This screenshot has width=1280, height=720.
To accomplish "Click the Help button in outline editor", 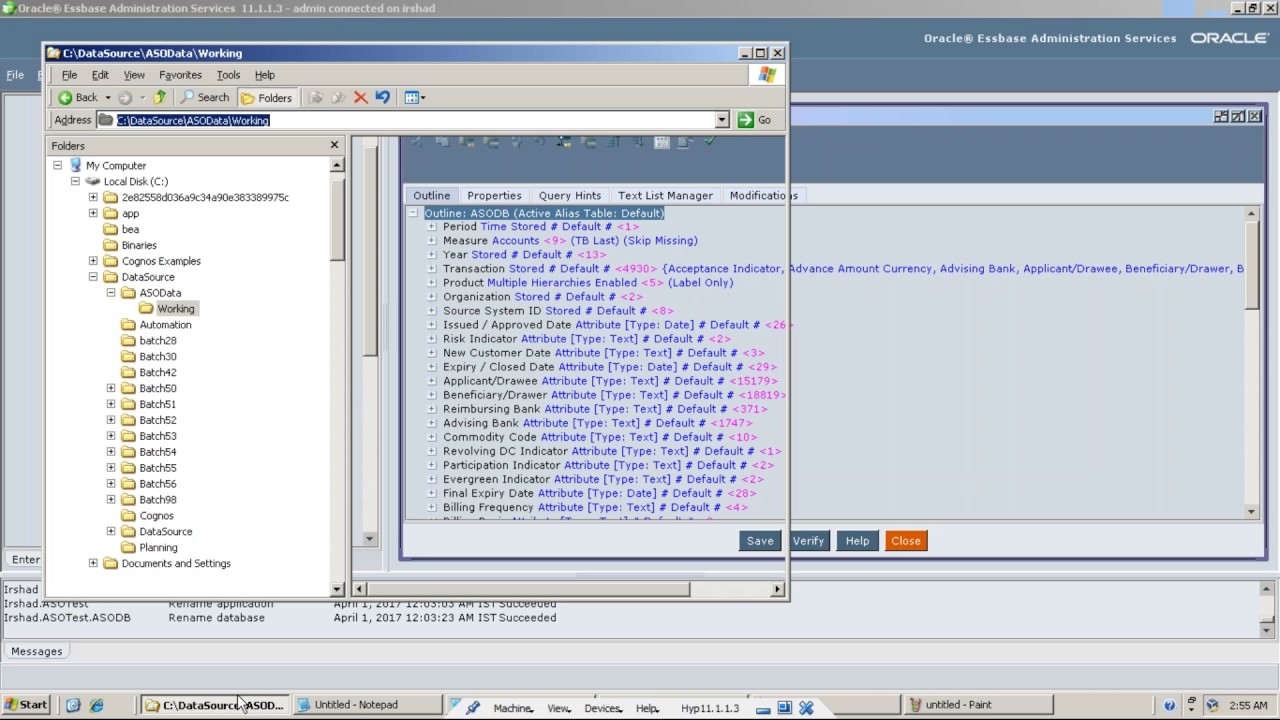I will 857,541.
